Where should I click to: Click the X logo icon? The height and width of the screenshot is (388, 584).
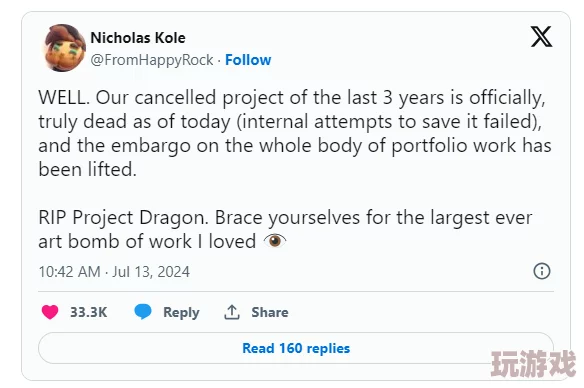point(541,36)
